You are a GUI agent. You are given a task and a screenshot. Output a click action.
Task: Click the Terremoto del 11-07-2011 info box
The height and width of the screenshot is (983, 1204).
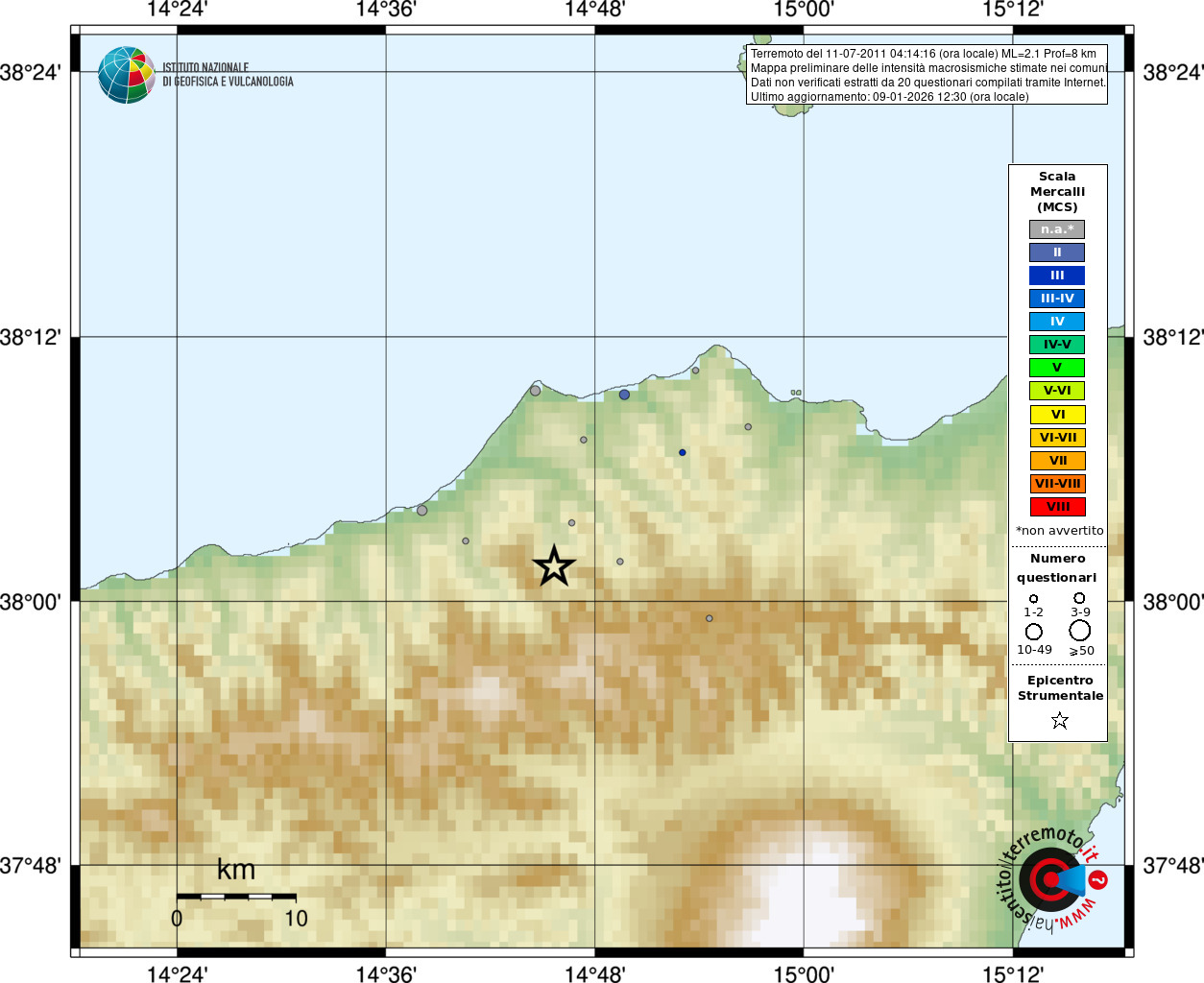[x=927, y=75]
